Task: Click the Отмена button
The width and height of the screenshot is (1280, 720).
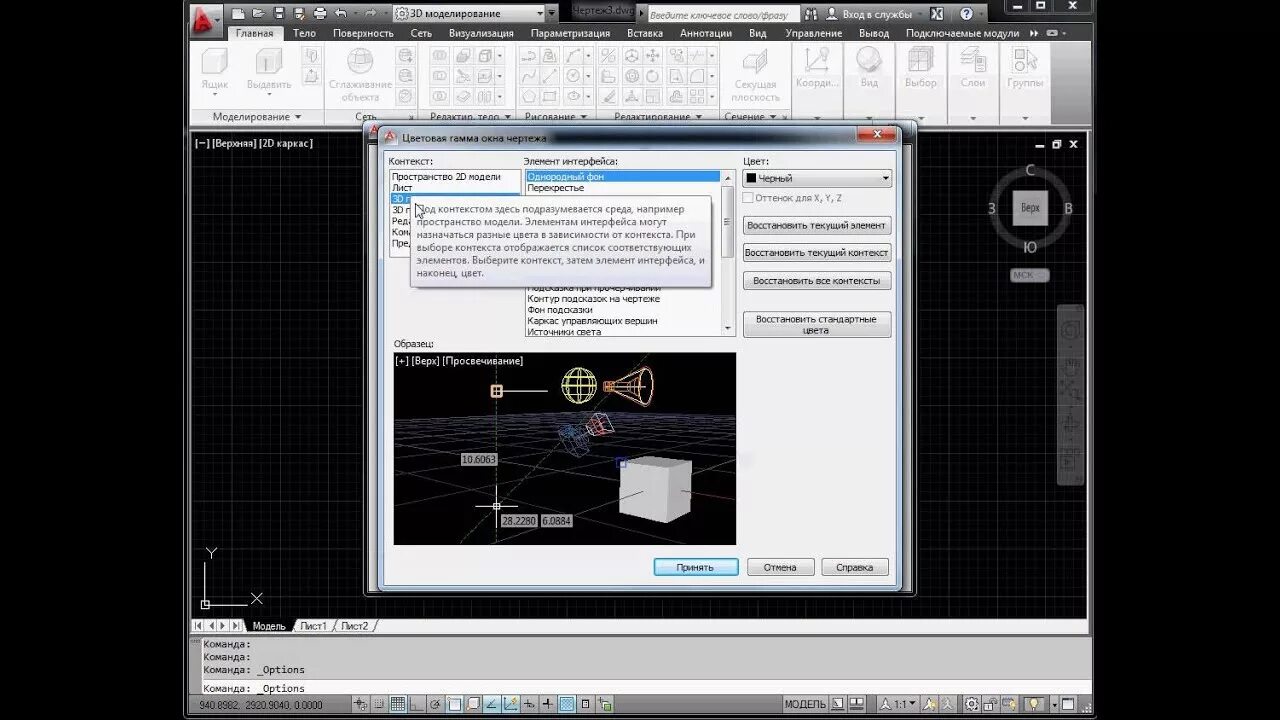Action: coord(780,567)
